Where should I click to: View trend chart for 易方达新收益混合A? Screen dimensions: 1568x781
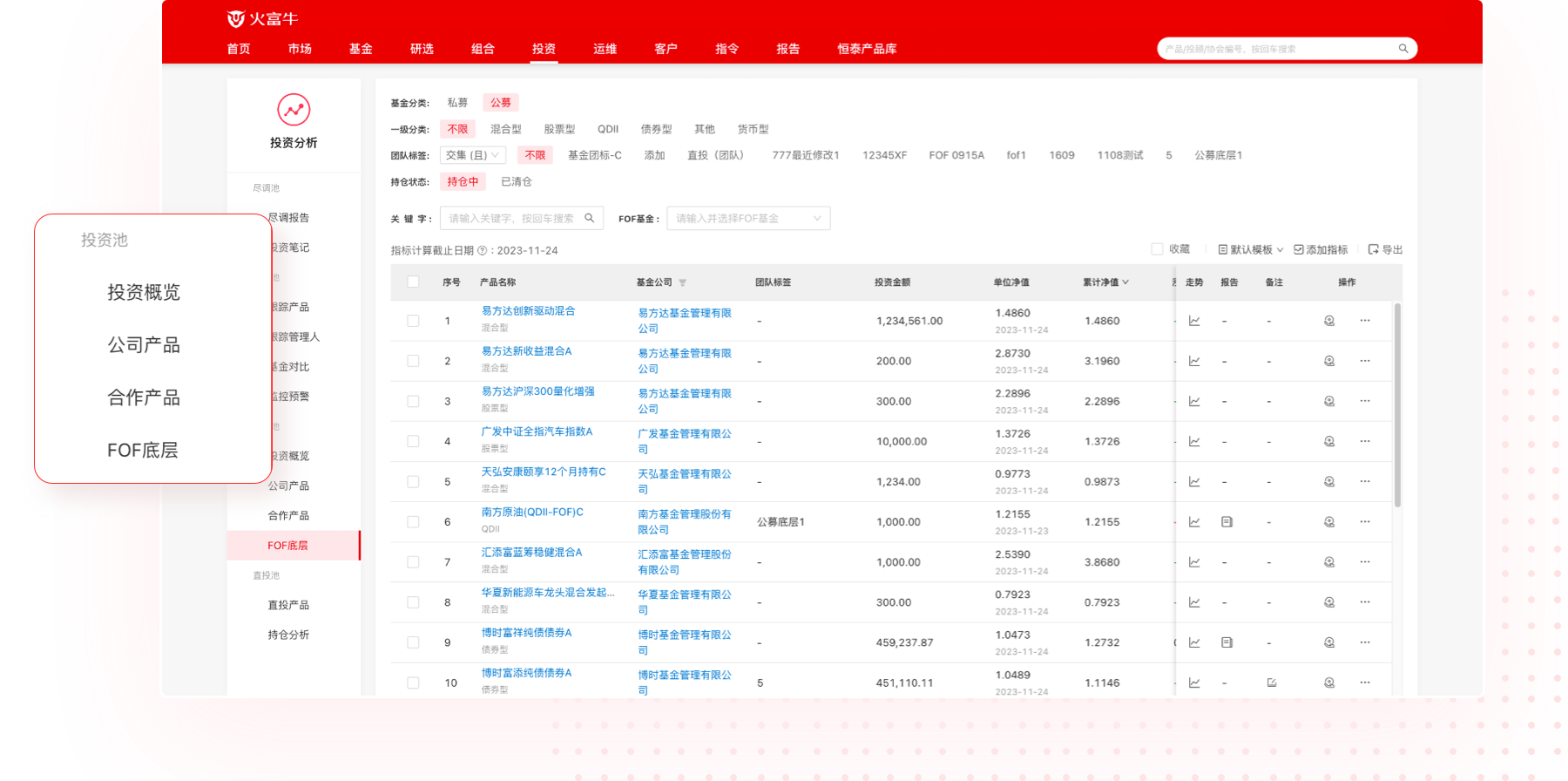pos(1194,361)
